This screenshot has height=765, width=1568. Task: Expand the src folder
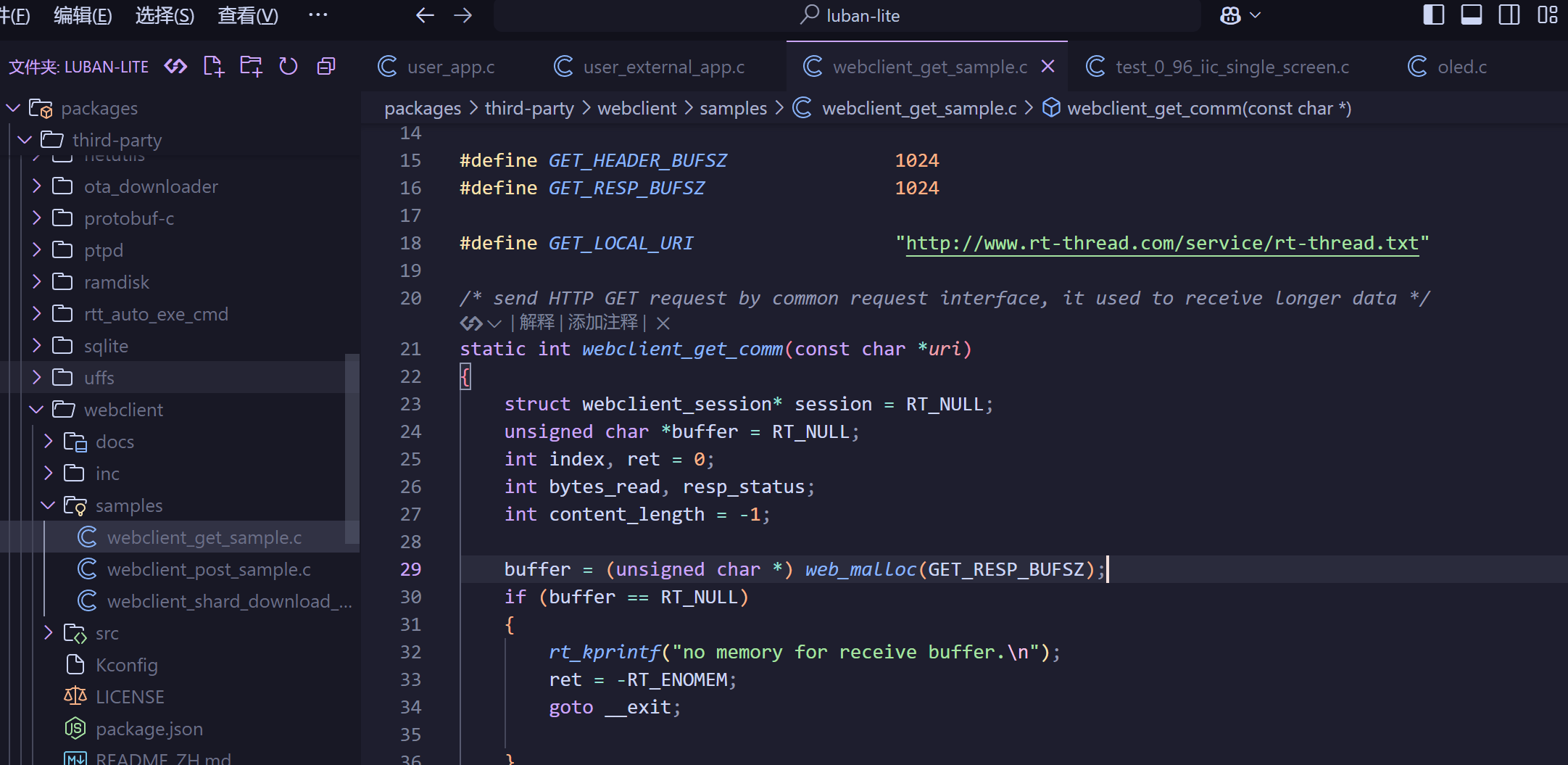pos(48,633)
